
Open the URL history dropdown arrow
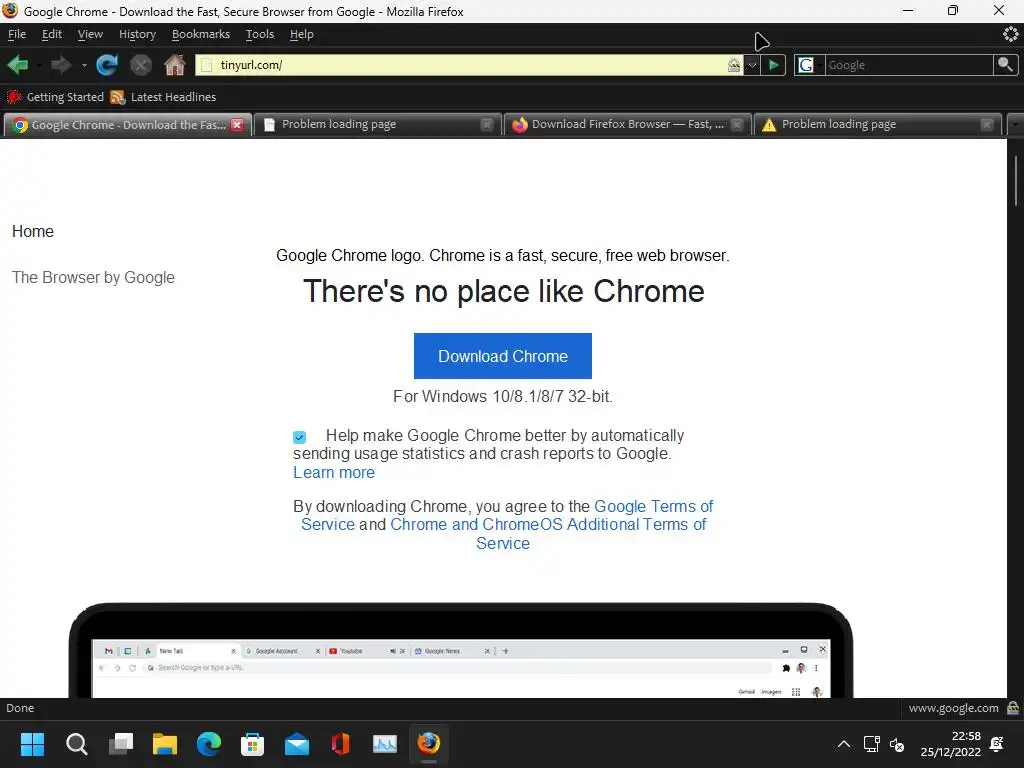click(x=752, y=65)
